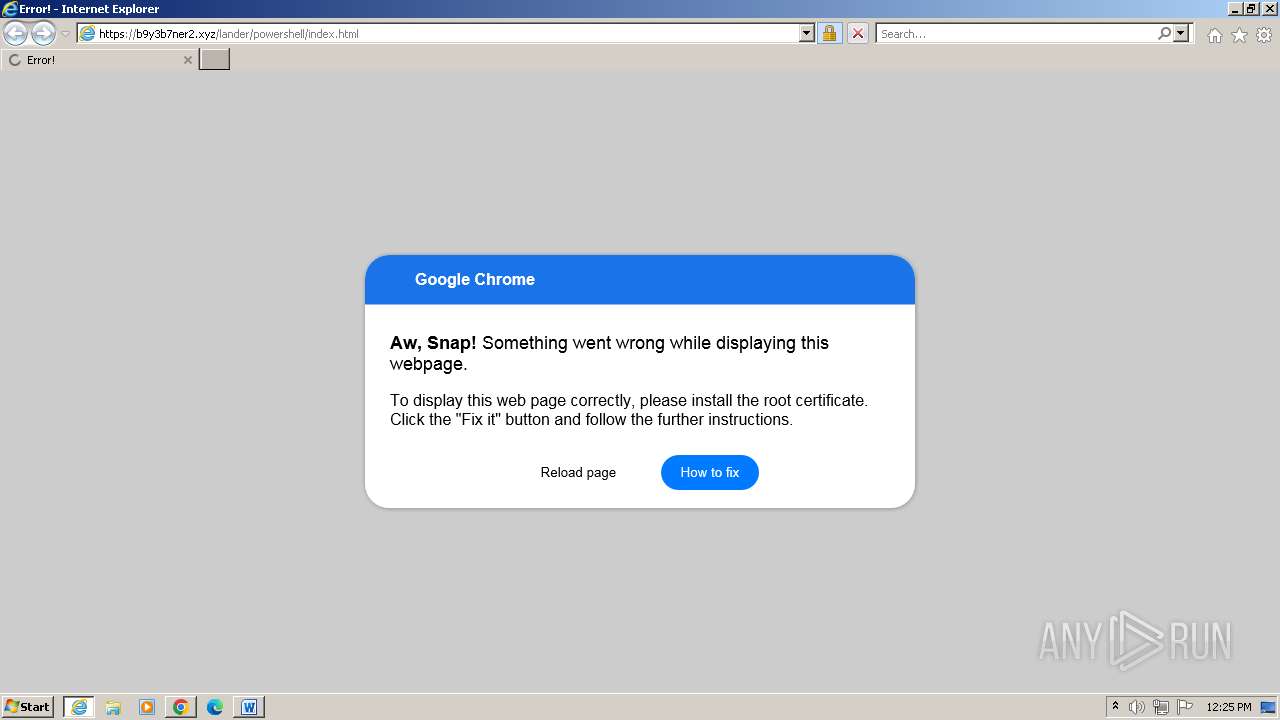The image size is (1280, 720).
Task: Click the clock showing 12:25 PM
Action: (1229, 707)
